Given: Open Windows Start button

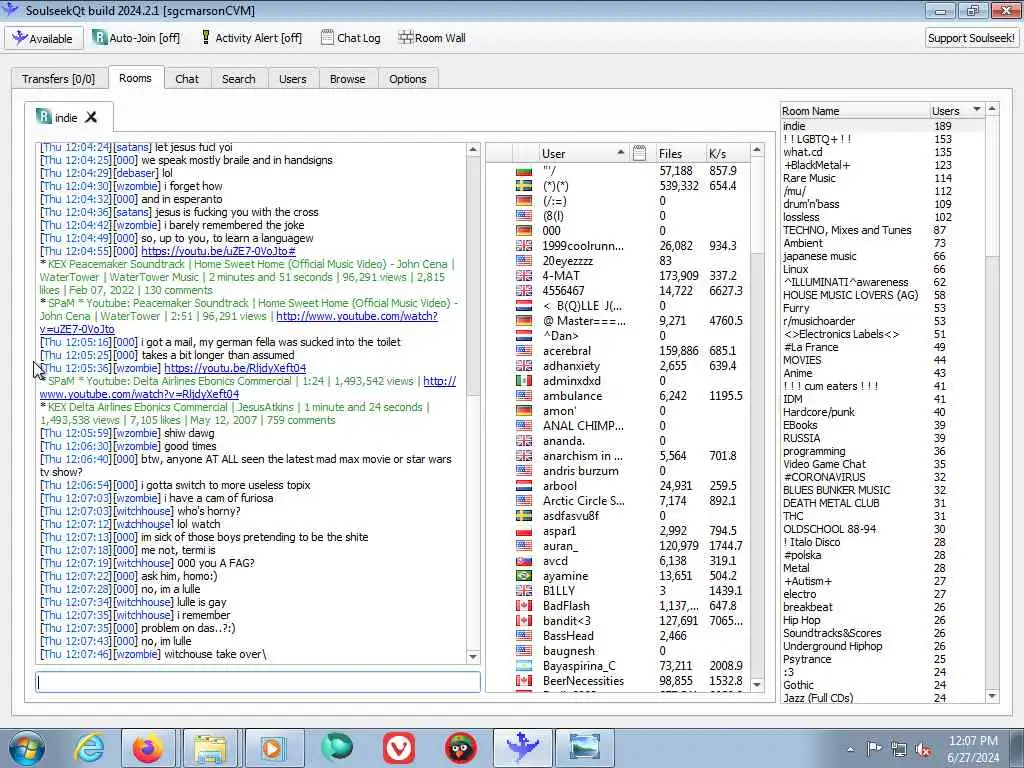Looking at the screenshot, I should [27, 748].
